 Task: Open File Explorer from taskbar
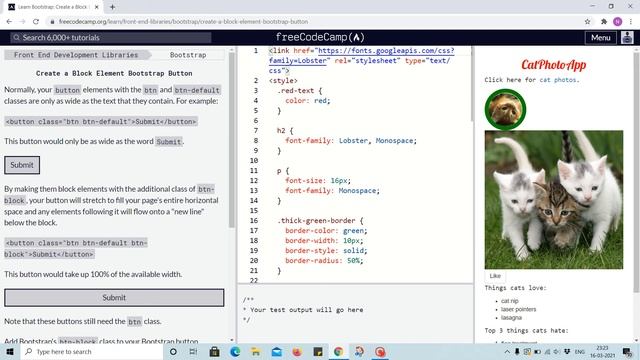pos(256,351)
